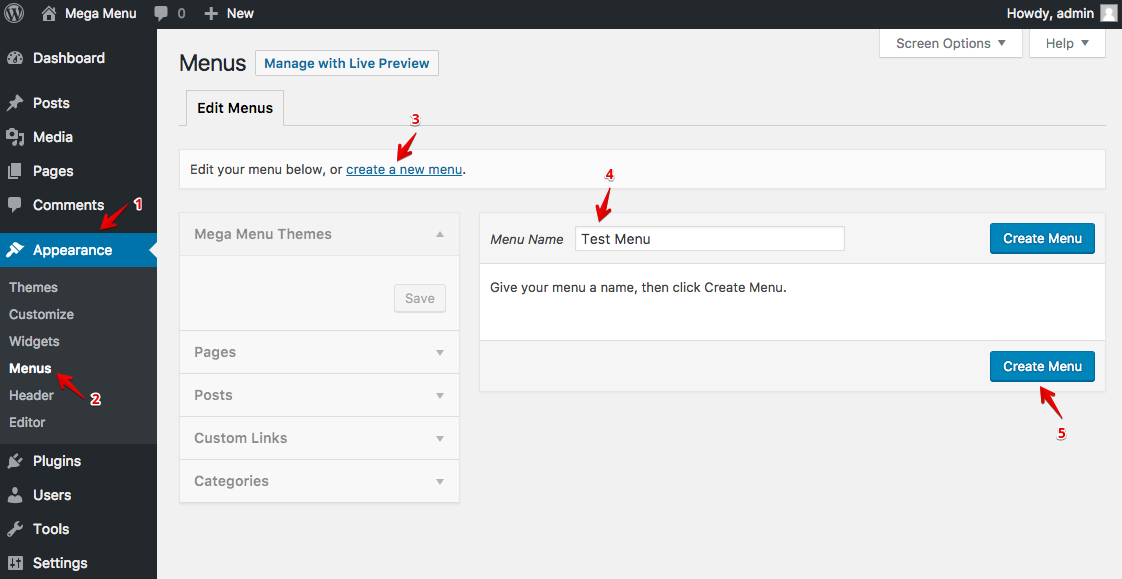Image resolution: width=1122 pixels, height=579 pixels.
Task: Select the Posts pin icon in the sidebar
Action: 17,102
